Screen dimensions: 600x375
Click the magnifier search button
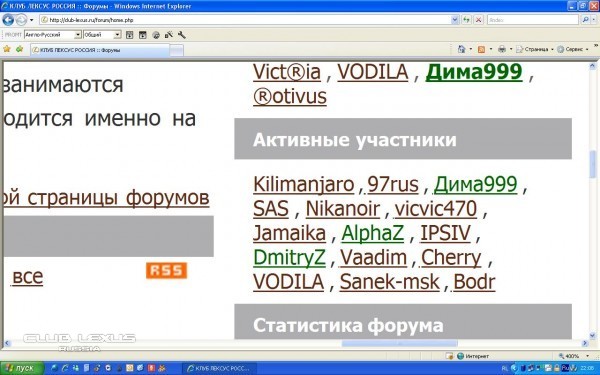coord(585,20)
